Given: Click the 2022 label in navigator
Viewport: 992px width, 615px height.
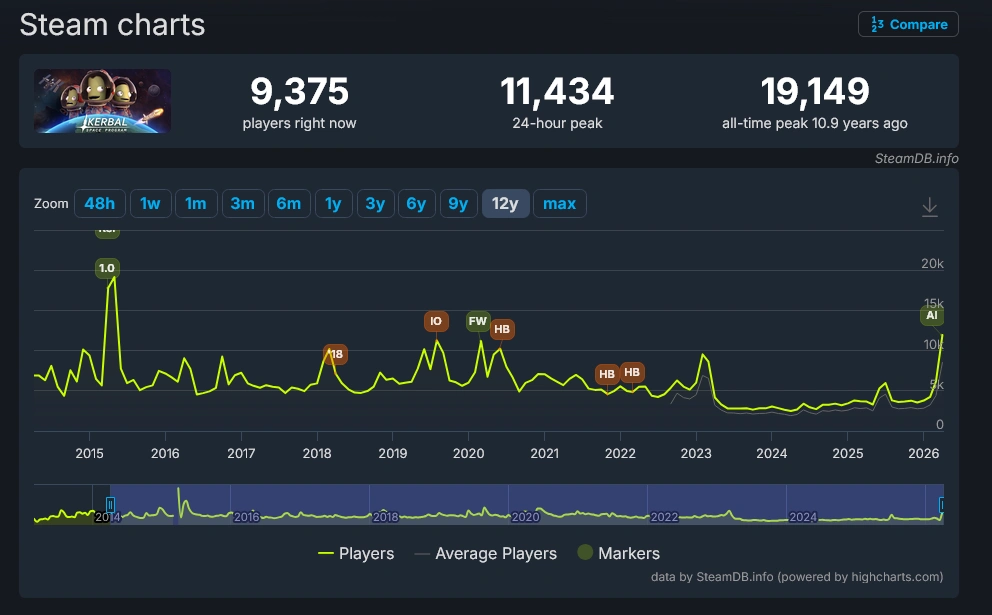Looking at the screenshot, I should point(664,517).
